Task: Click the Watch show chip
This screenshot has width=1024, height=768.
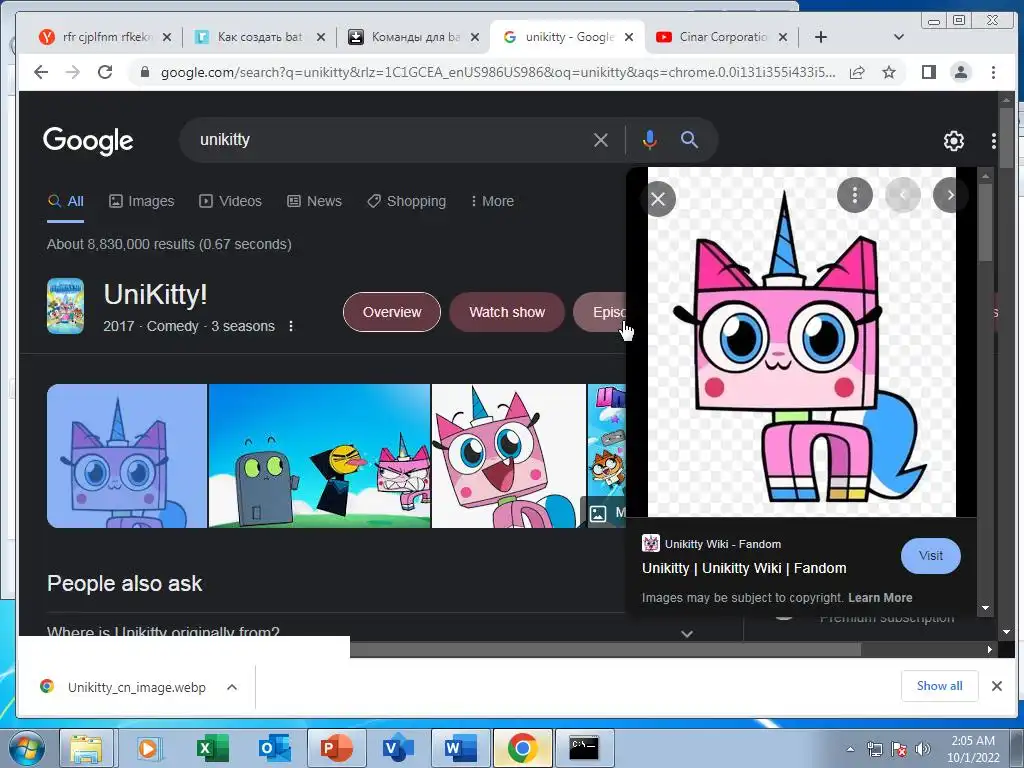Action: (x=507, y=312)
